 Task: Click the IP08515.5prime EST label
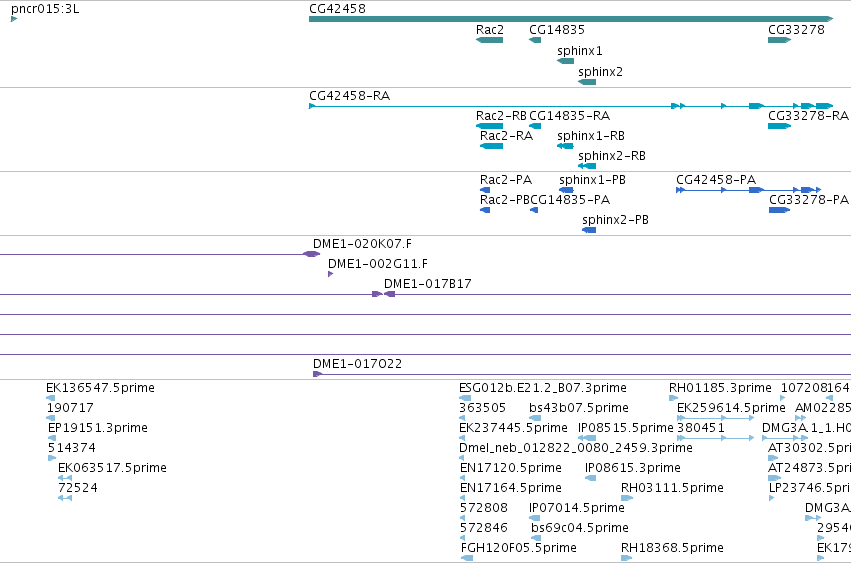626,428
